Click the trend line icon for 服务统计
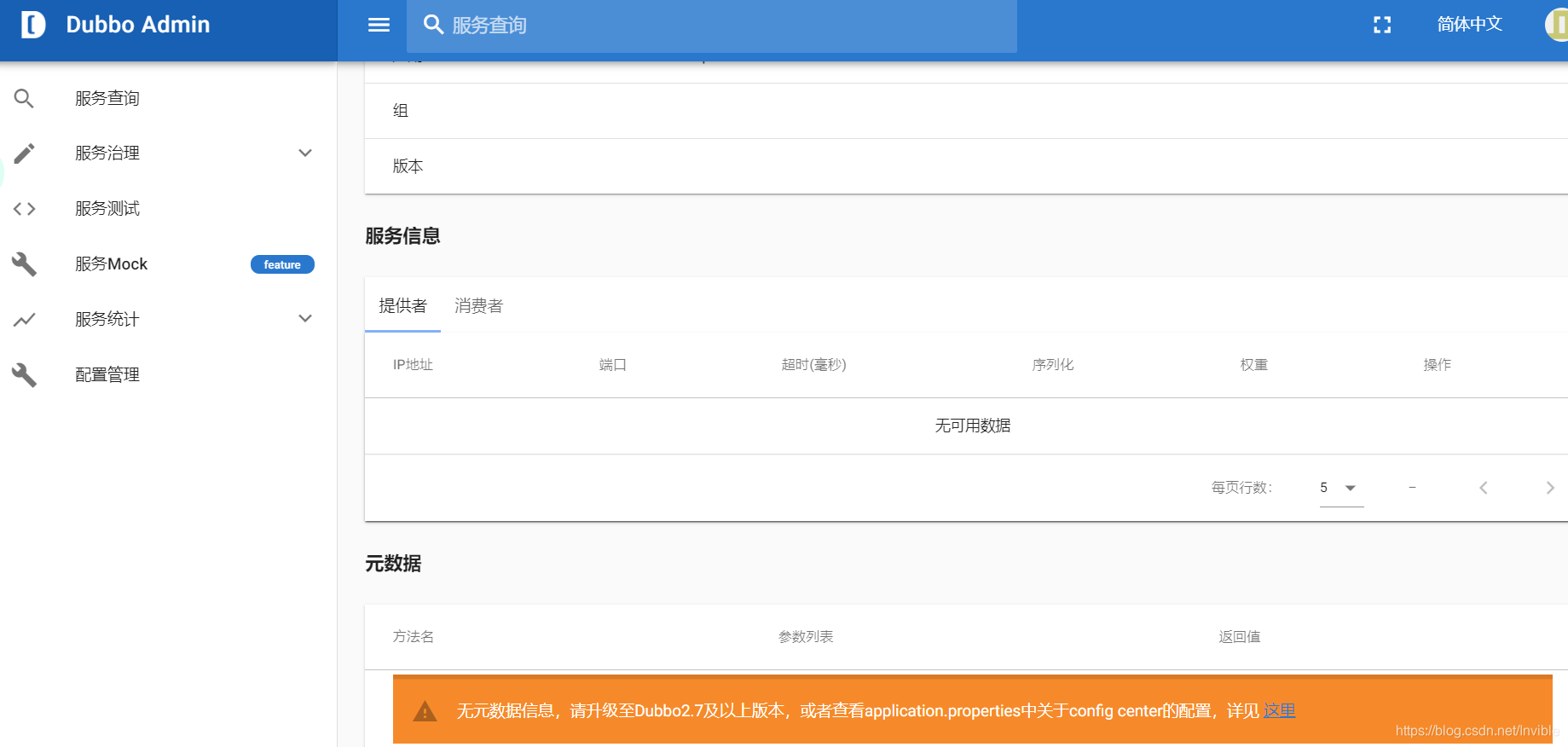Viewport: 1568px width, 747px height. [24, 320]
